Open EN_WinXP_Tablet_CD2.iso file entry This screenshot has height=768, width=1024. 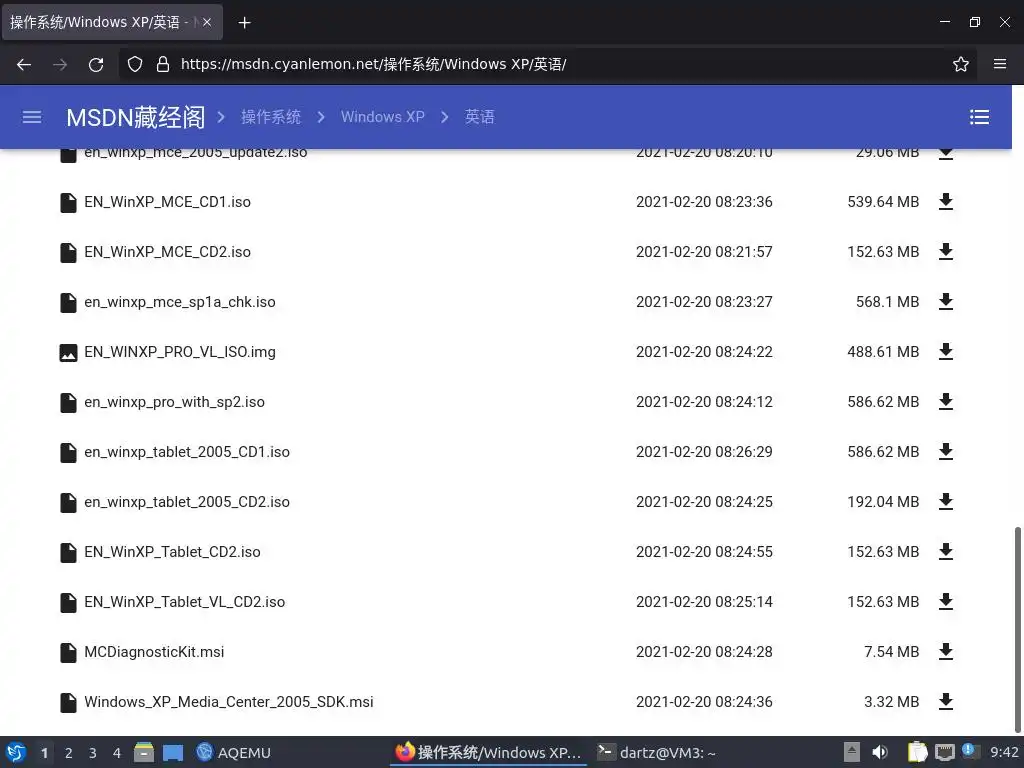(172, 552)
